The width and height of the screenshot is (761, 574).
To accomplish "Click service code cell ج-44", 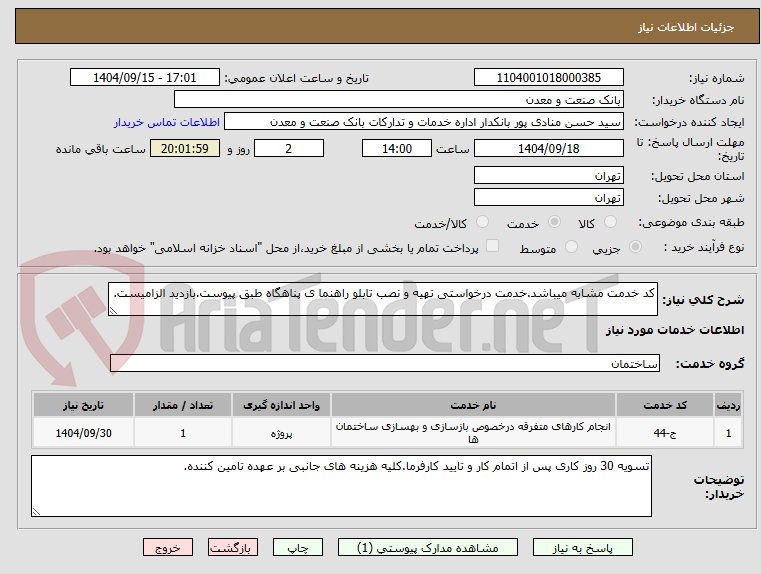I will coord(664,432).
